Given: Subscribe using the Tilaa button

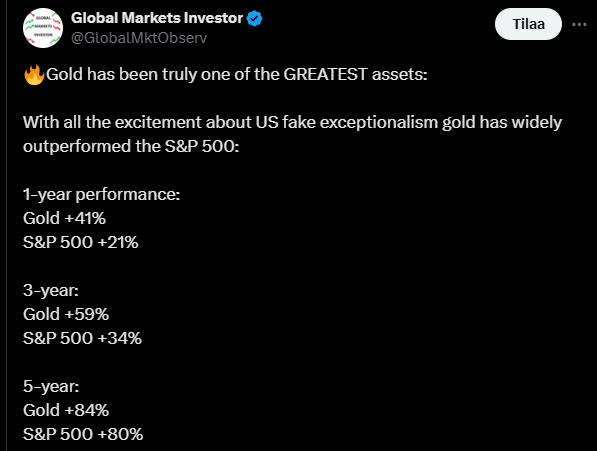Looking at the screenshot, I should 528,24.
